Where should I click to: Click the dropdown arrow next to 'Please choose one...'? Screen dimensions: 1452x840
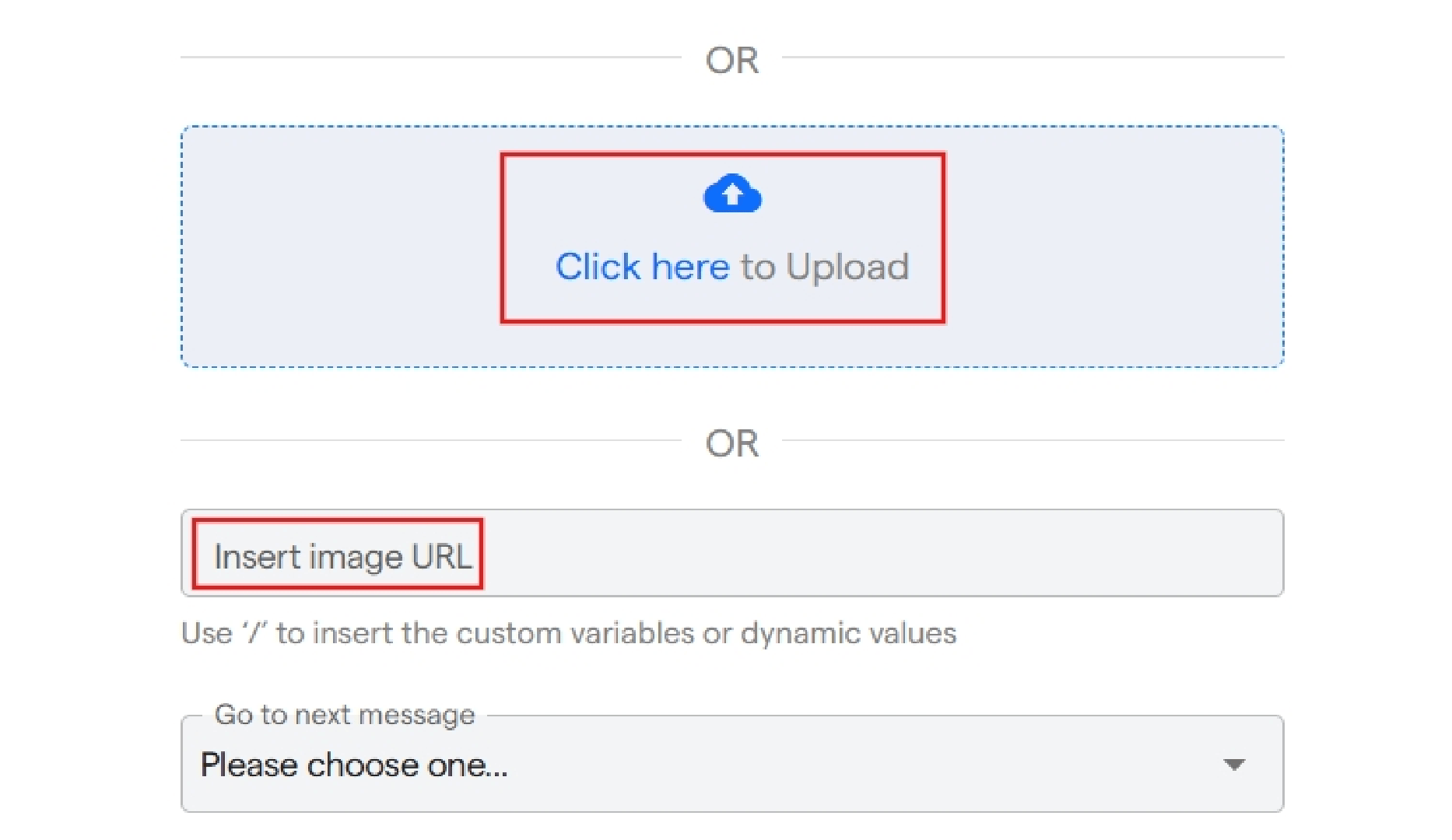[x=1234, y=765]
